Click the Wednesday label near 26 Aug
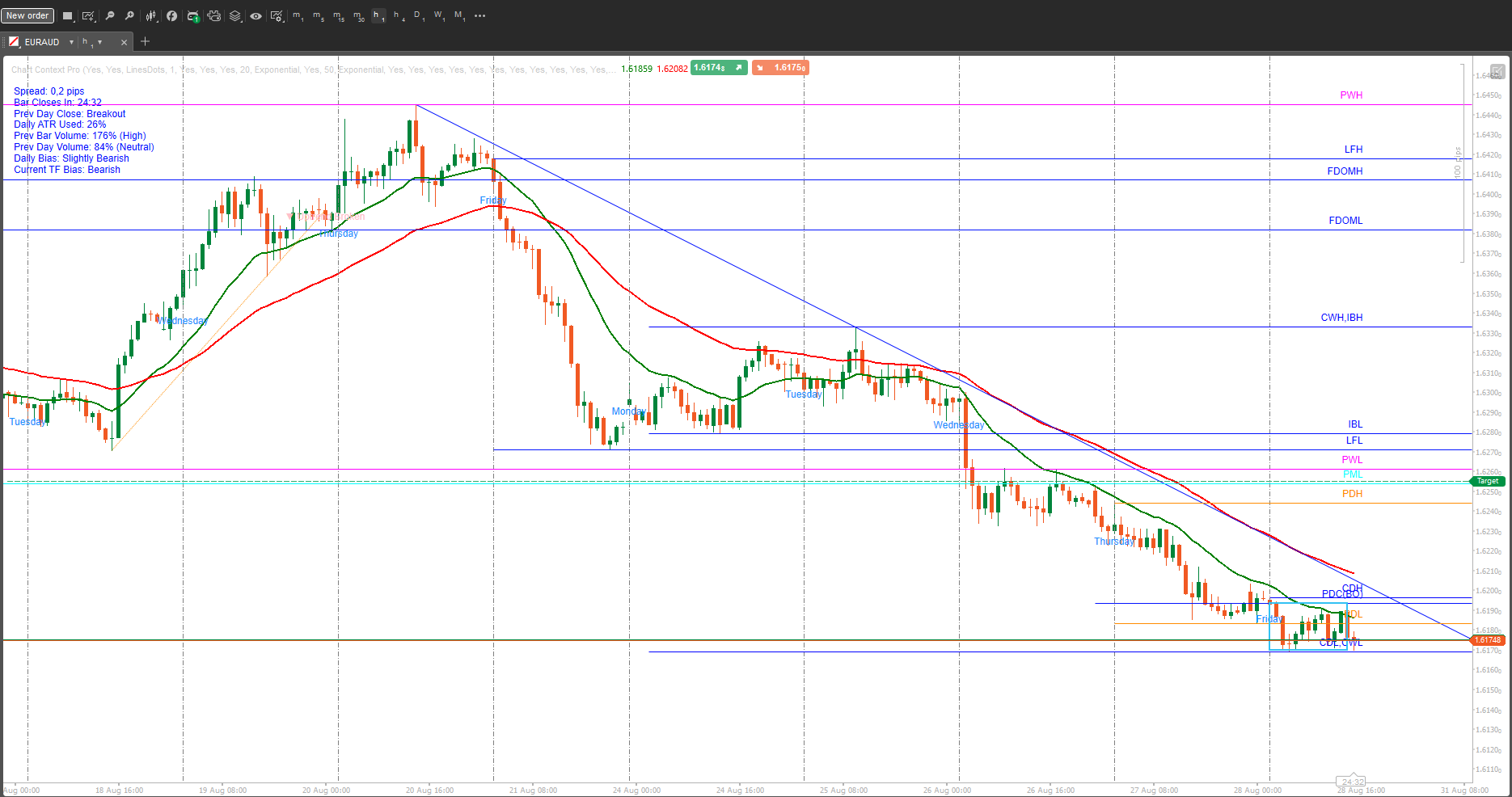 coord(959,425)
